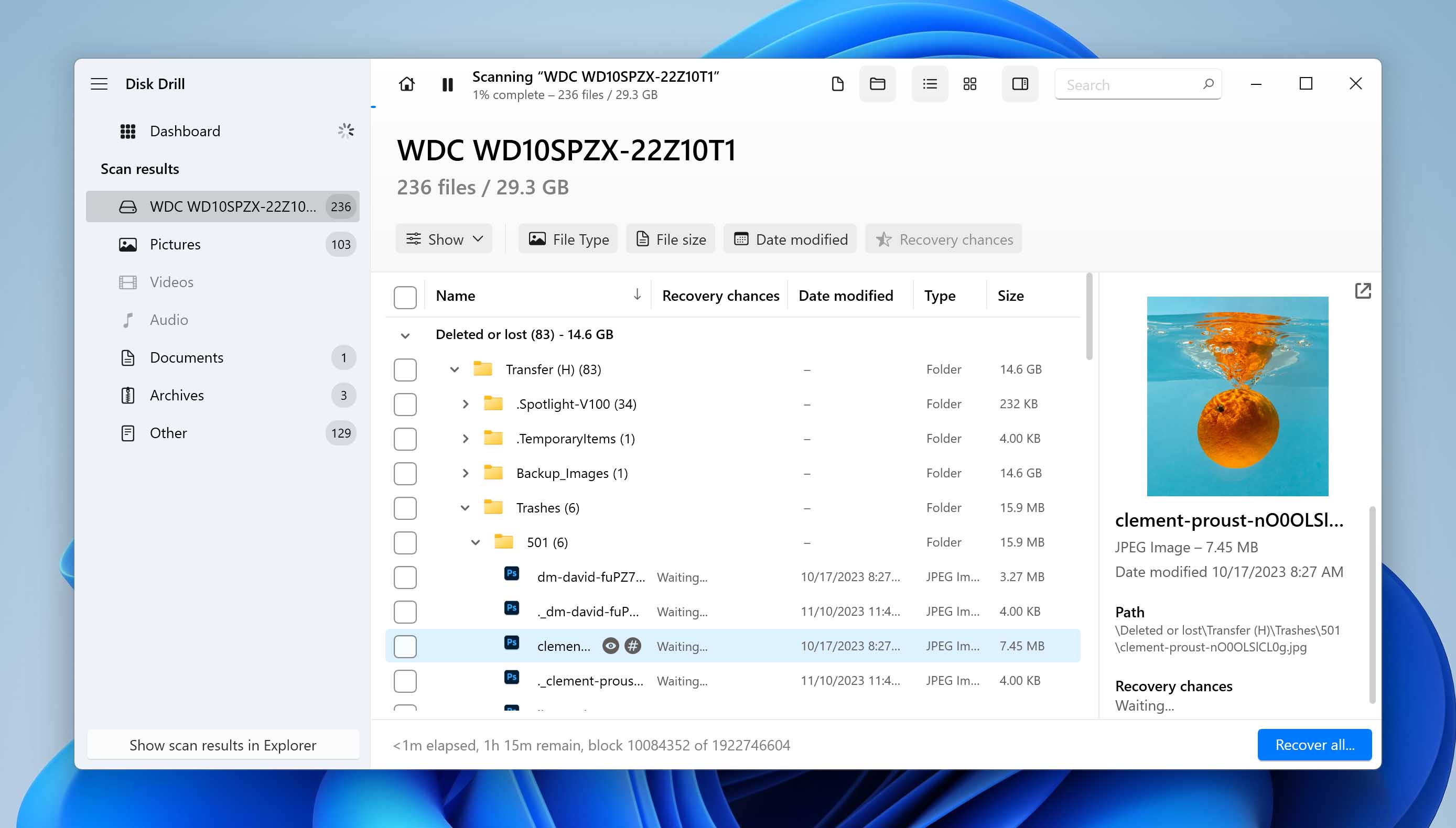
Task: Open preview in external window icon
Action: click(x=1363, y=291)
